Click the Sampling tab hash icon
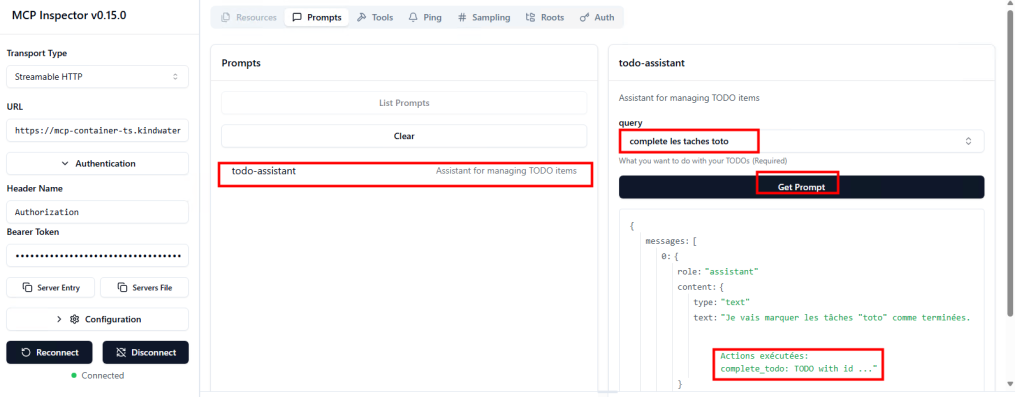The height and width of the screenshot is (397, 1024). pyautogui.click(x=462, y=18)
